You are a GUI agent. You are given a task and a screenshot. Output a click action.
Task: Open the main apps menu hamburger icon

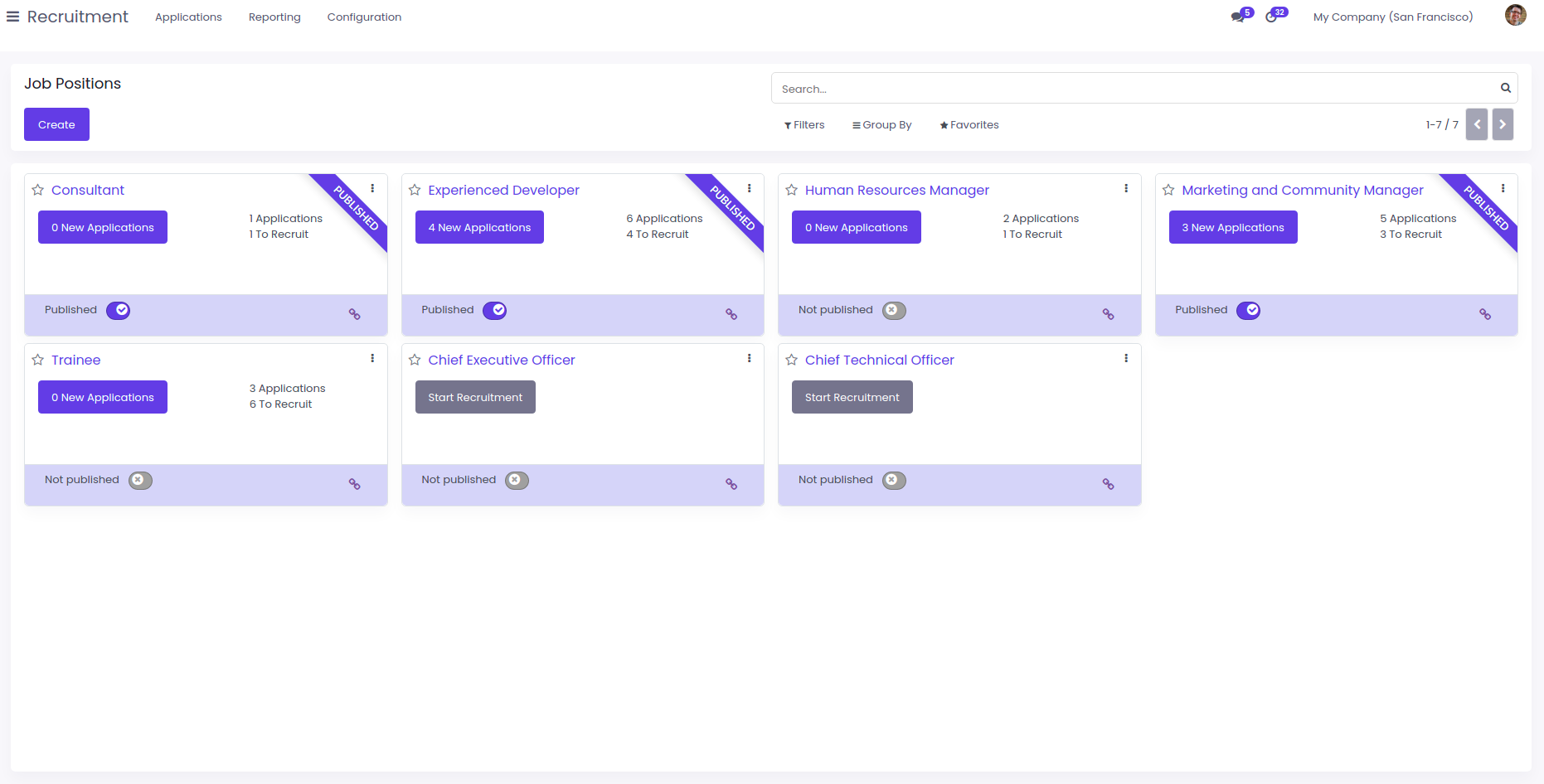[12, 17]
